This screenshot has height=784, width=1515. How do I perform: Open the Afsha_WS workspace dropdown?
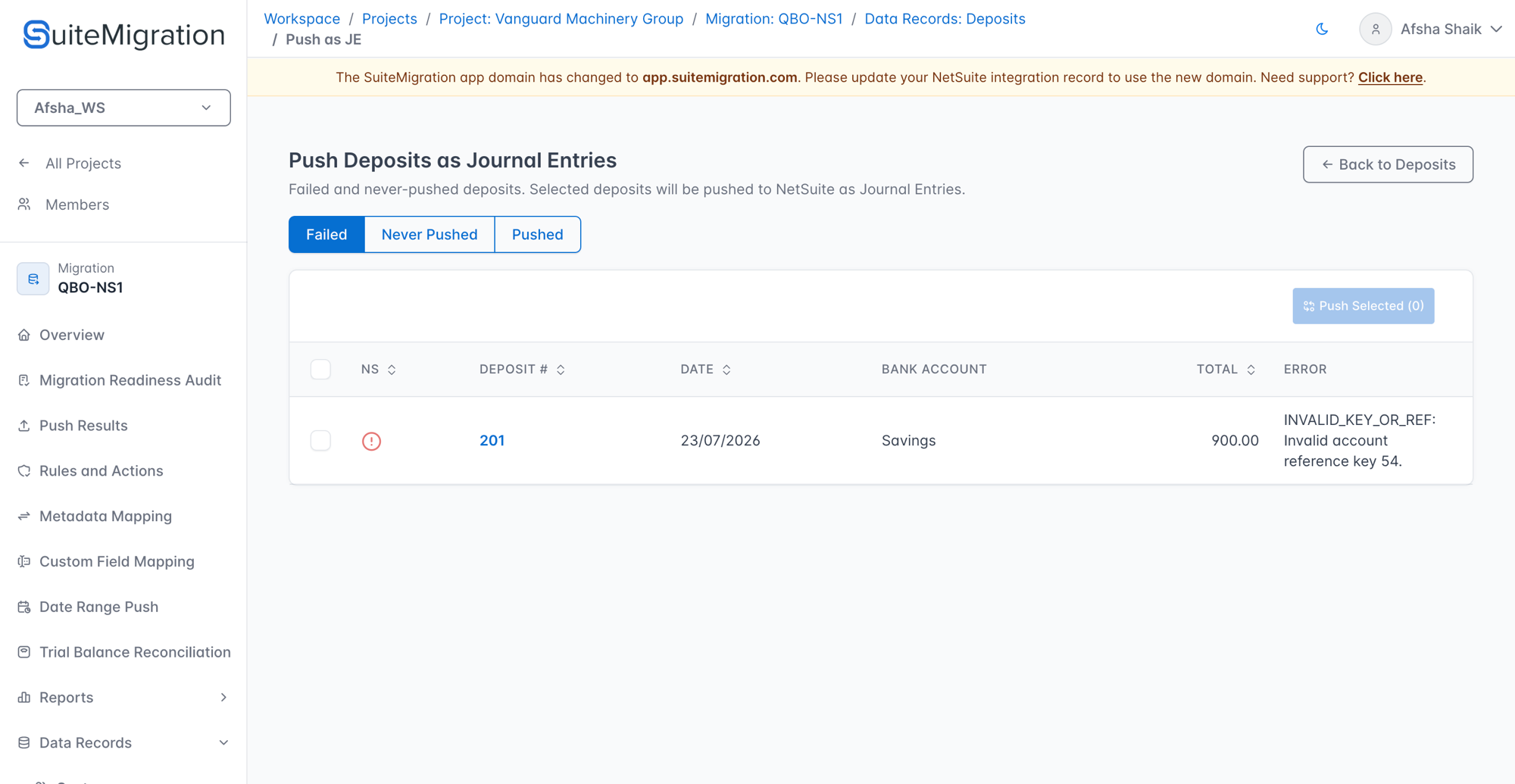pos(123,108)
